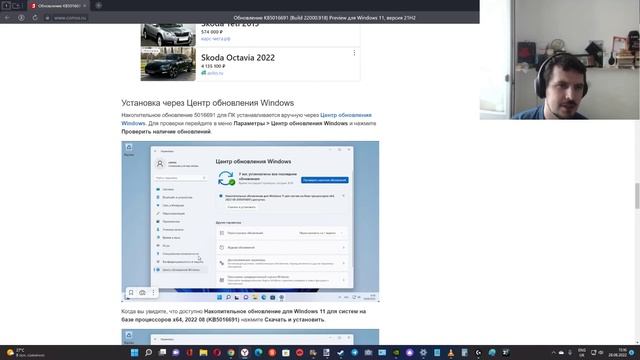The width and height of the screenshot is (640, 360).
Task: Open the Skoda Octavia 2022 ad options menu
Action: tap(354, 53)
